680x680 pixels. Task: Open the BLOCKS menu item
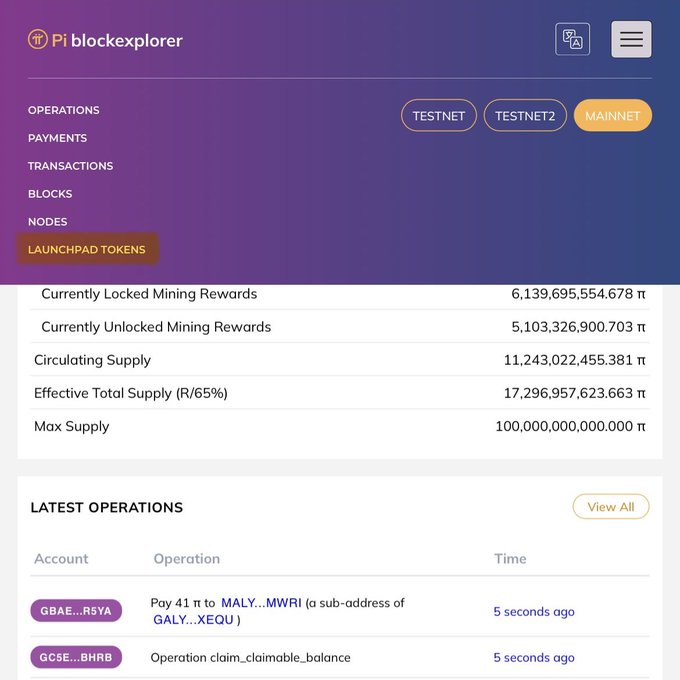[x=50, y=194]
